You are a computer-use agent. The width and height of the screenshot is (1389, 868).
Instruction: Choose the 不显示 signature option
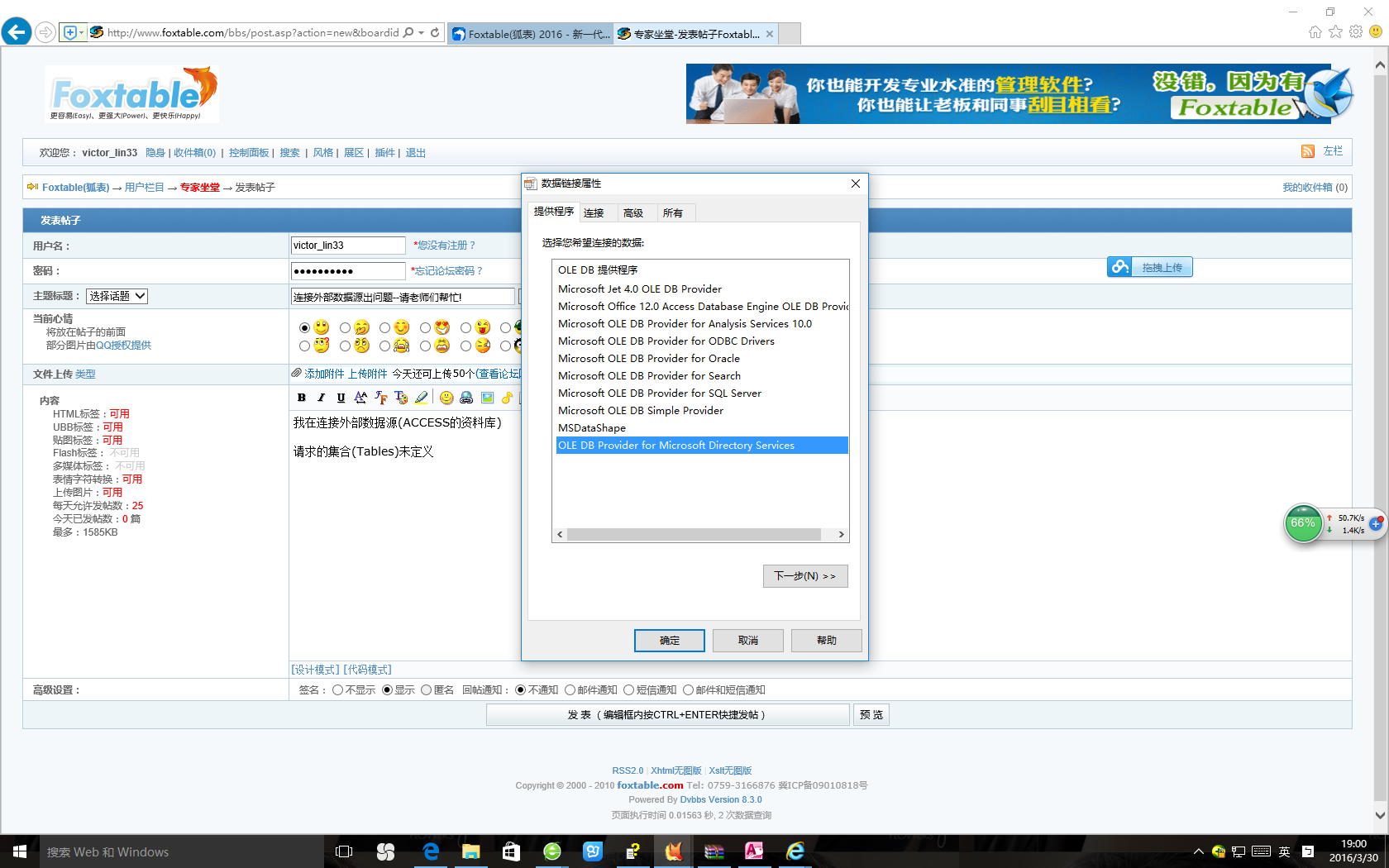coord(337,690)
